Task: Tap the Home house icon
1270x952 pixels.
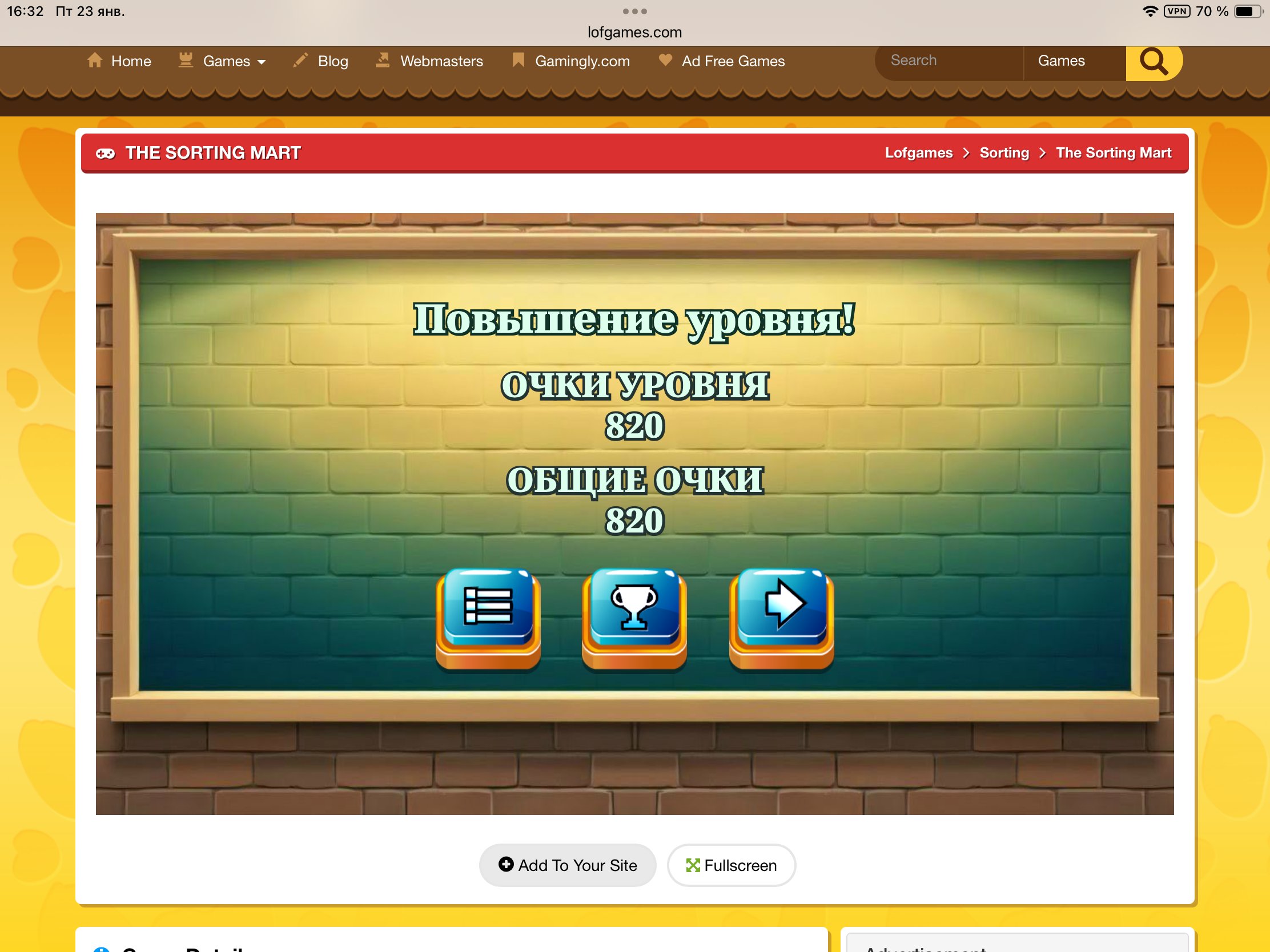Action: [x=95, y=60]
